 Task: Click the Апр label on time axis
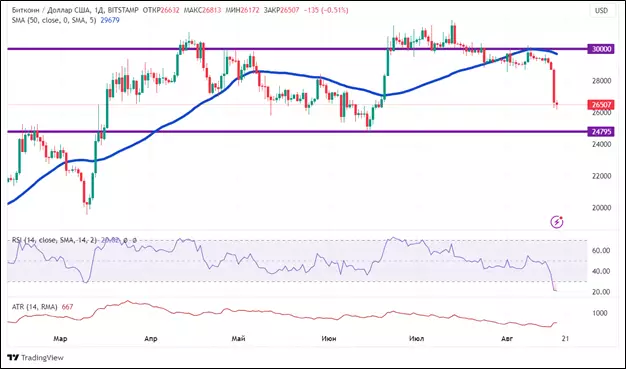coord(151,339)
